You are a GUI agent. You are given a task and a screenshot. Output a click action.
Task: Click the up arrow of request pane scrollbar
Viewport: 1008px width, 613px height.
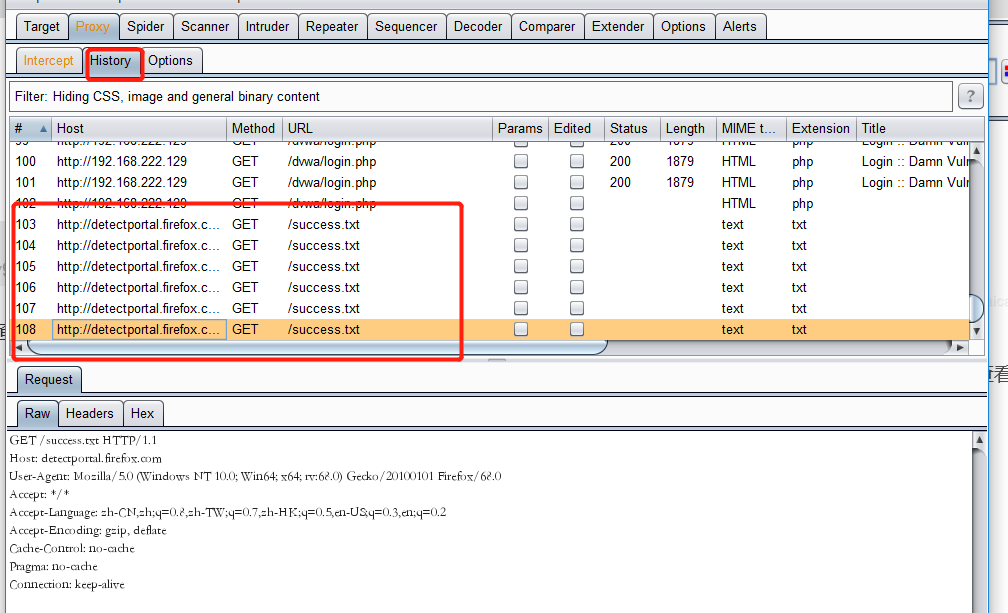[x=979, y=440]
